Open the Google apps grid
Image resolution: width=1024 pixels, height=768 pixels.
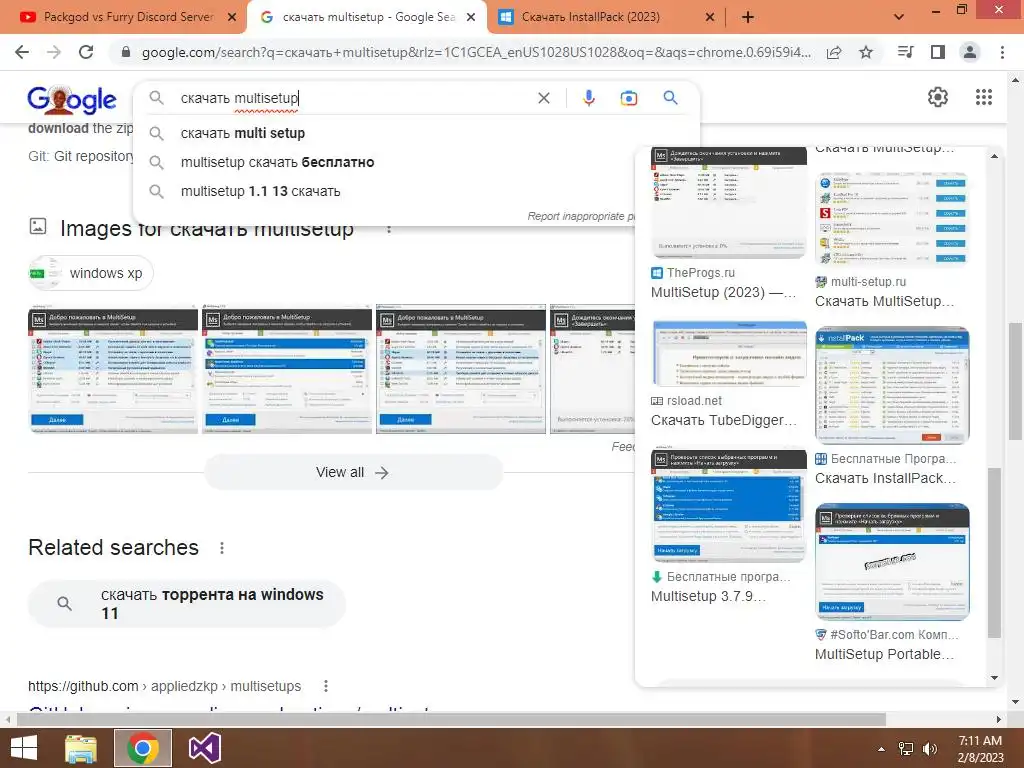(x=984, y=97)
